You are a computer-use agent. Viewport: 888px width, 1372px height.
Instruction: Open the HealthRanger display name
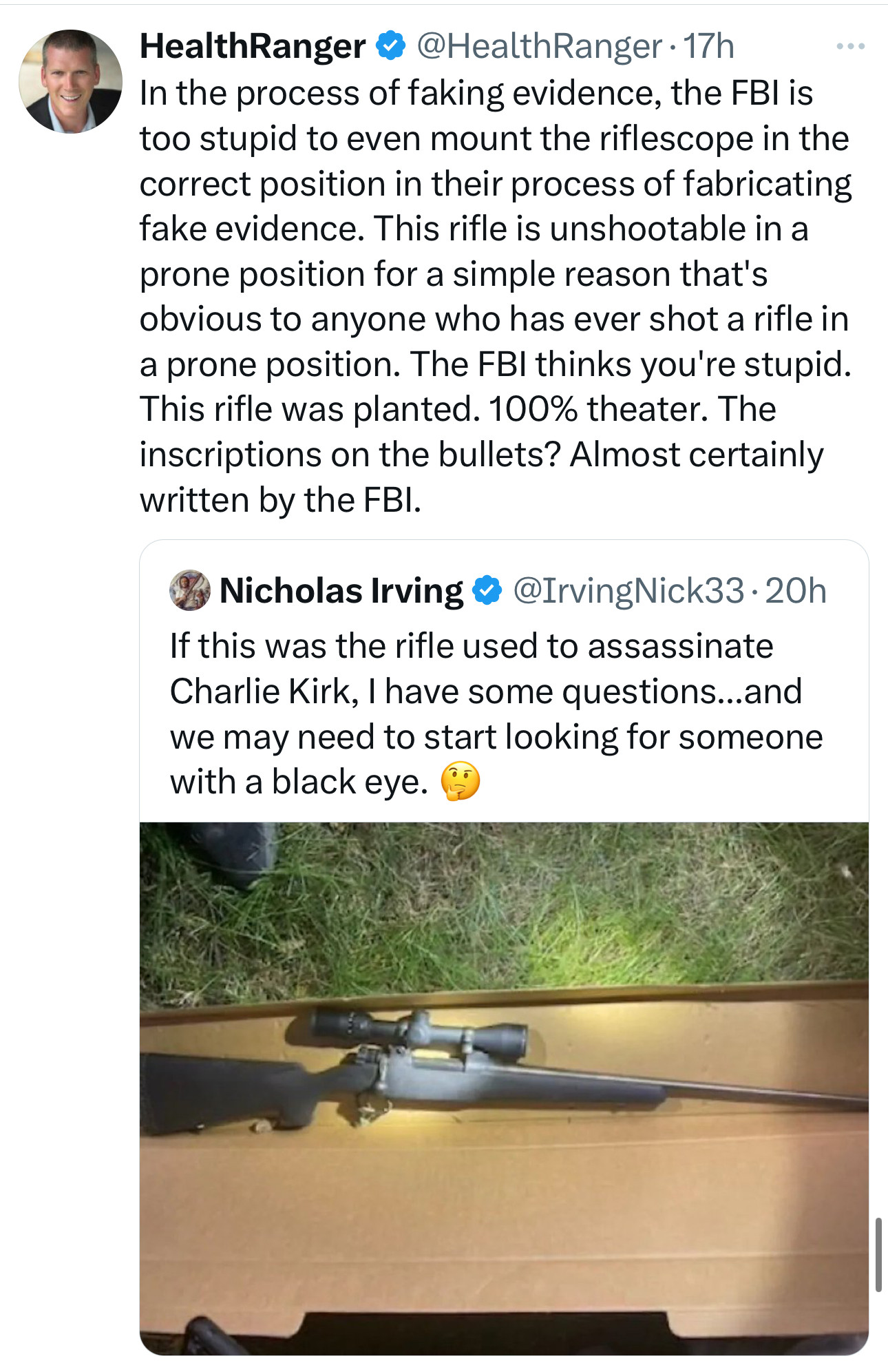coord(253,46)
